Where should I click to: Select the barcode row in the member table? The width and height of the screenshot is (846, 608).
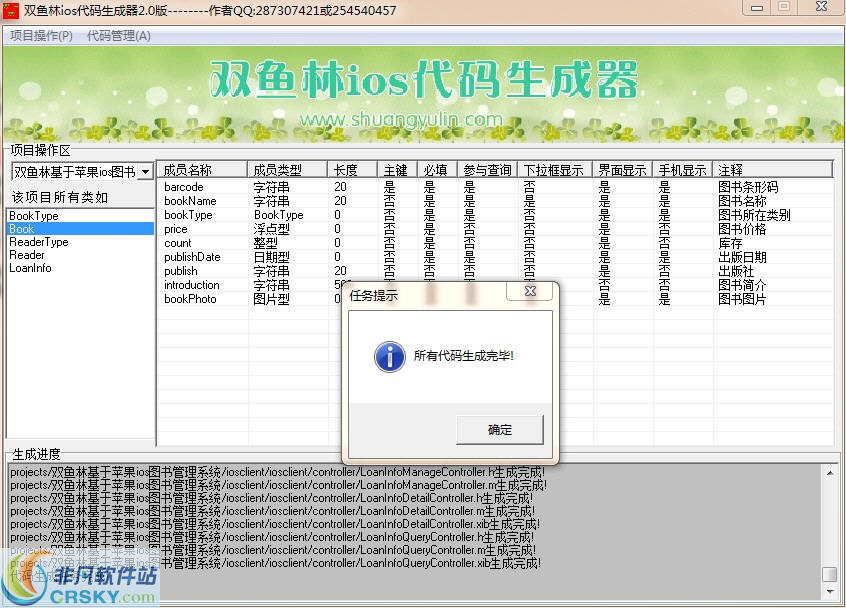pyautogui.click(x=184, y=187)
